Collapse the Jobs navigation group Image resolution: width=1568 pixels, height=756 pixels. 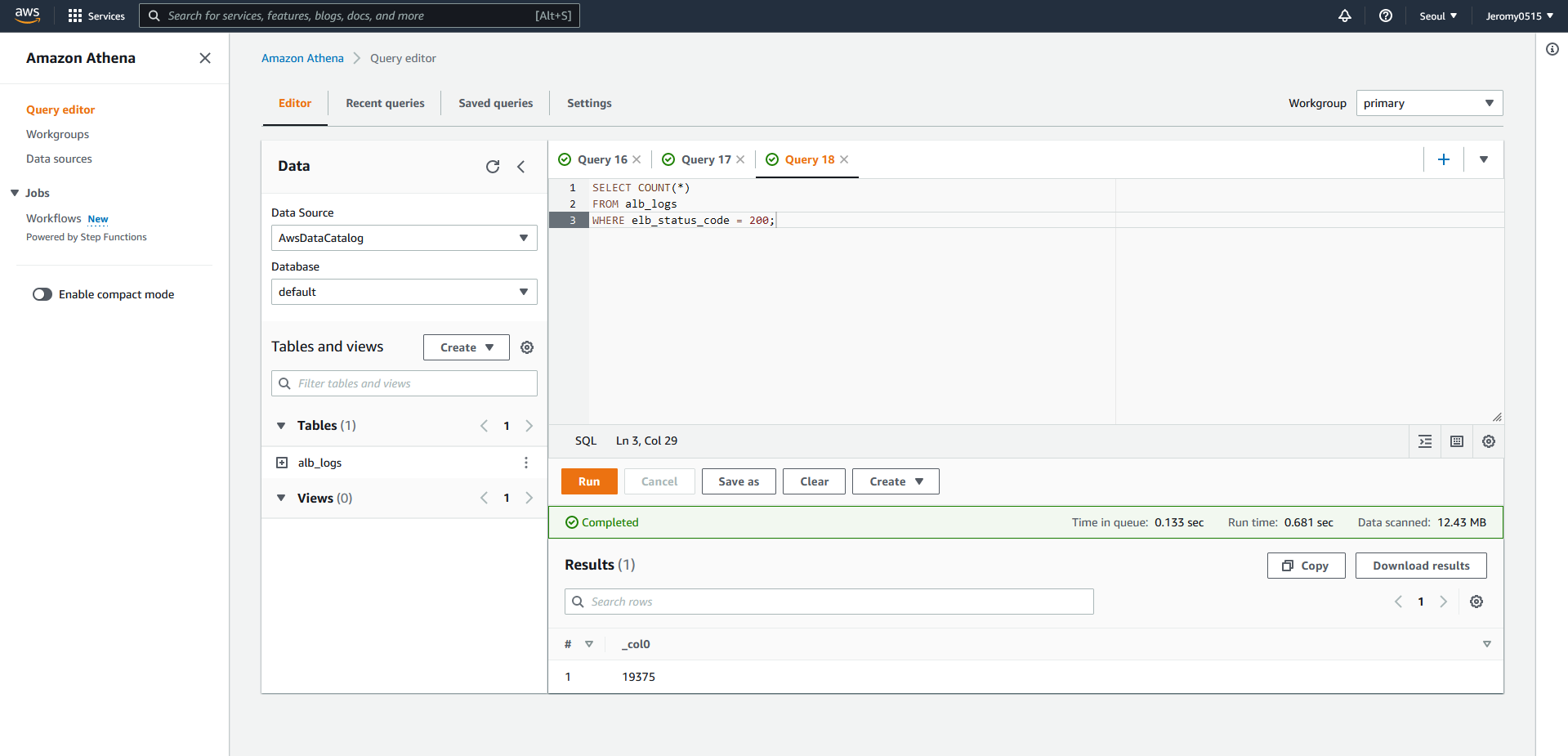coord(15,193)
